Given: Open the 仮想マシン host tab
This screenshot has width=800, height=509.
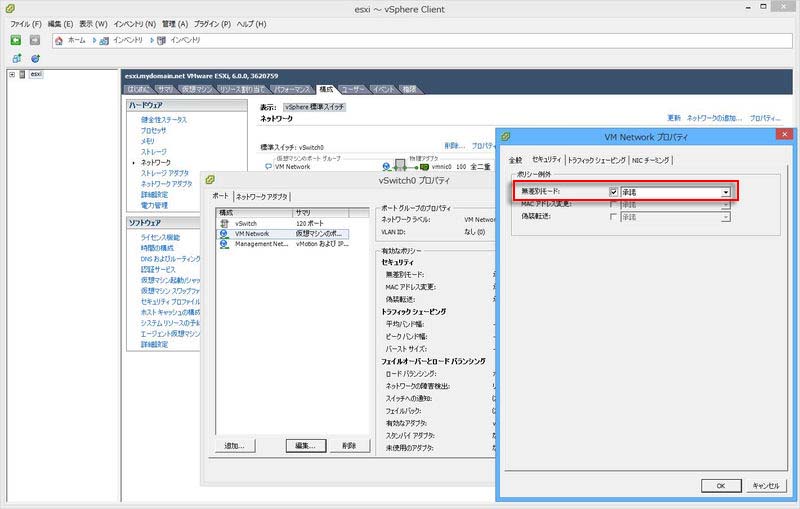Looking at the screenshot, I should [196, 89].
